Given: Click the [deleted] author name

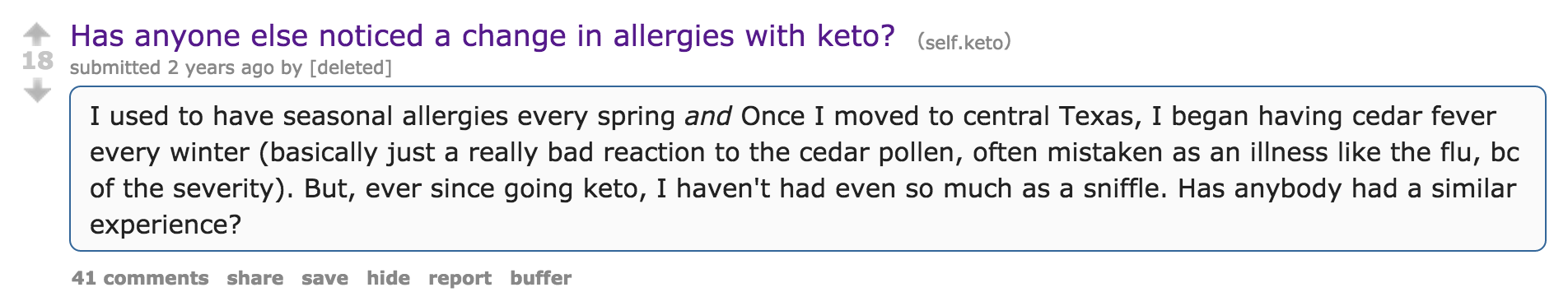Looking at the screenshot, I should click(350, 67).
